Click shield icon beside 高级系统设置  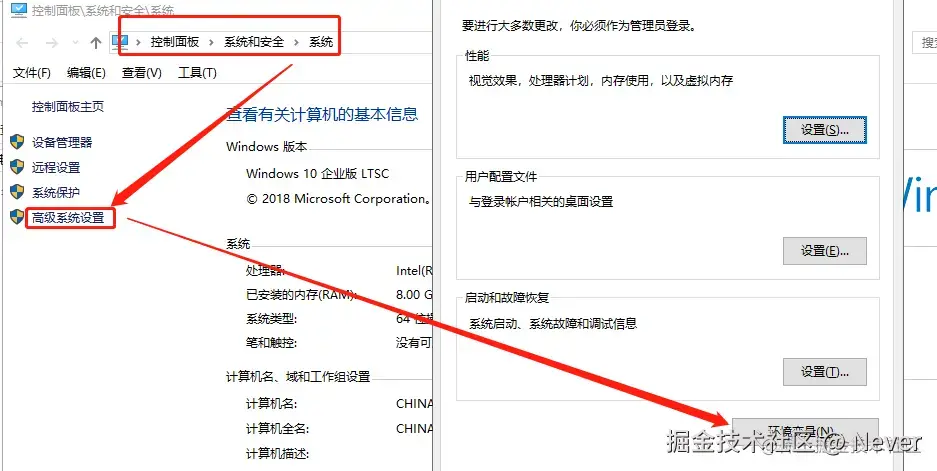click(17, 217)
